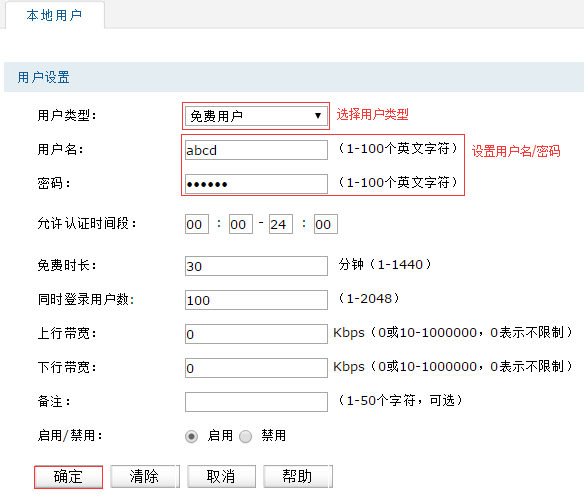Click the end hour field showing 24
The image size is (584, 499).
281,224
